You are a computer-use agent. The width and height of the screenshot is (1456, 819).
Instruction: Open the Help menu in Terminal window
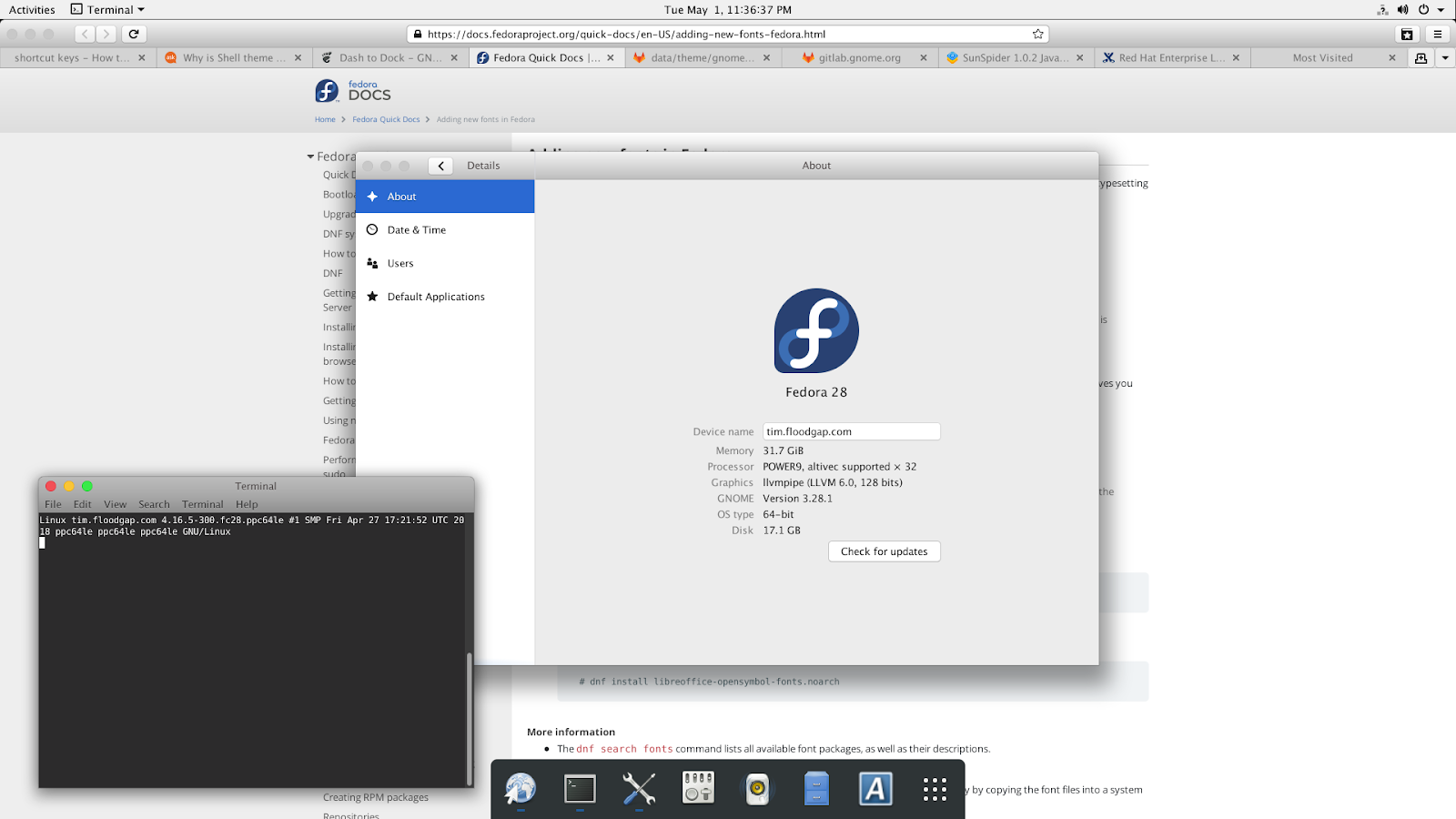(x=247, y=504)
